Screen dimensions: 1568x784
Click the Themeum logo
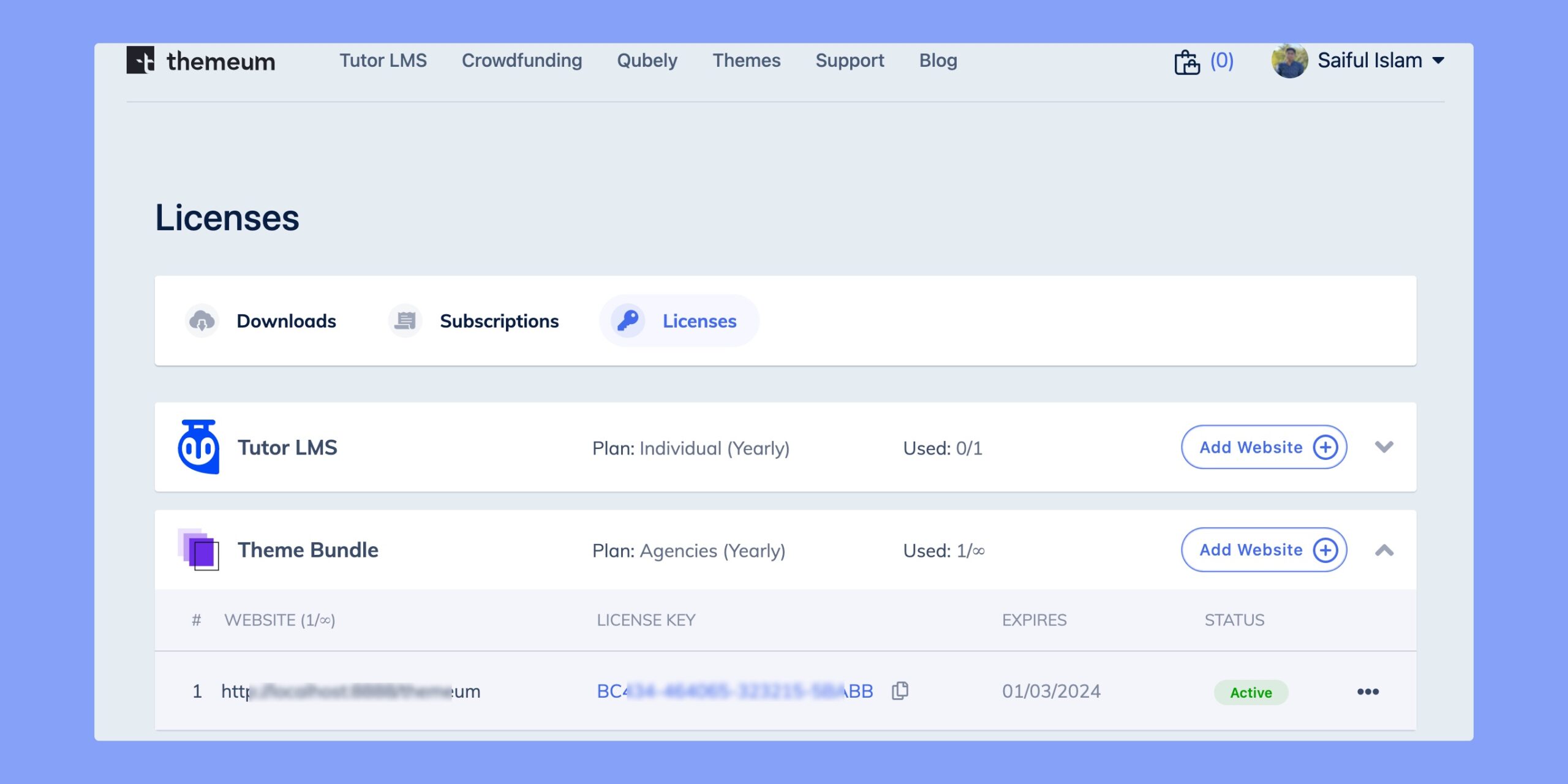pos(201,61)
